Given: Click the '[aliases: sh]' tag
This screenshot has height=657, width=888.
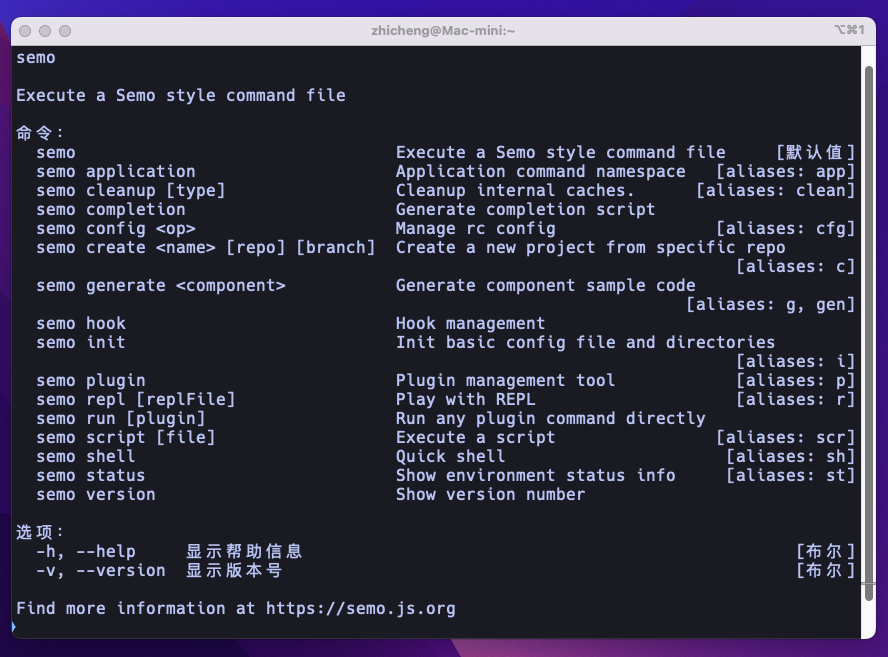Looking at the screenshot, I should click(x=791, y=457).
